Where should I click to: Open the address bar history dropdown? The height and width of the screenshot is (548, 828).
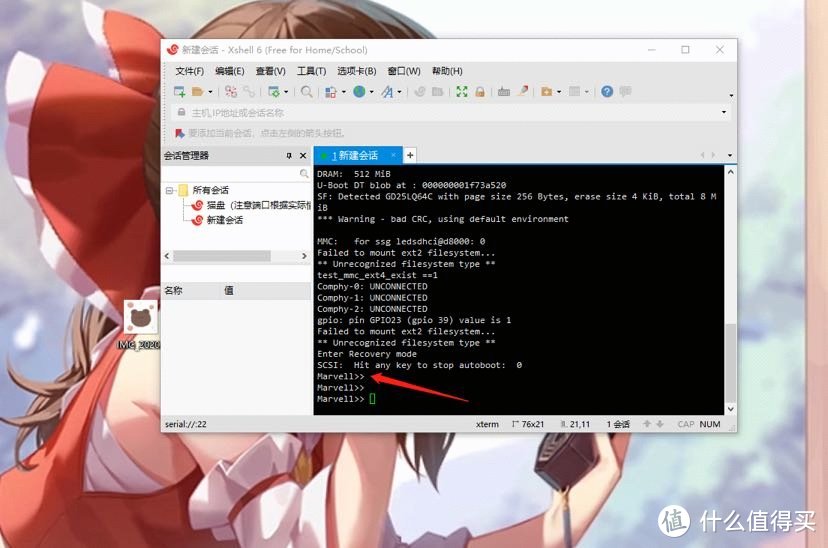tap(724, 112)
